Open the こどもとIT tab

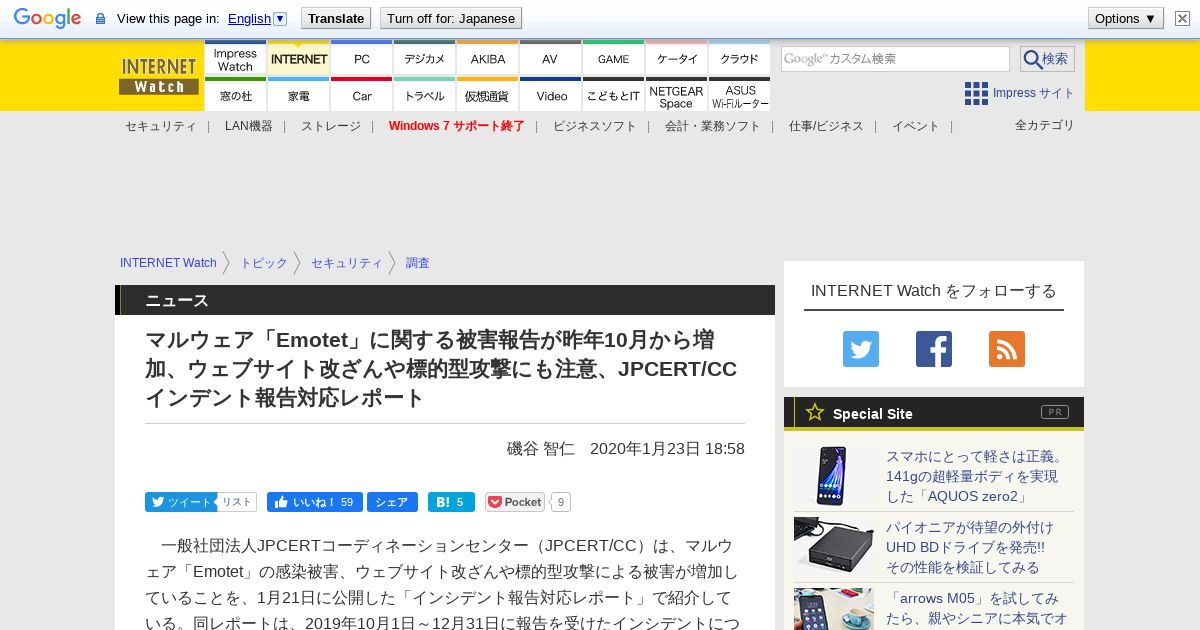pyautogui.click(x=614, y=95)
